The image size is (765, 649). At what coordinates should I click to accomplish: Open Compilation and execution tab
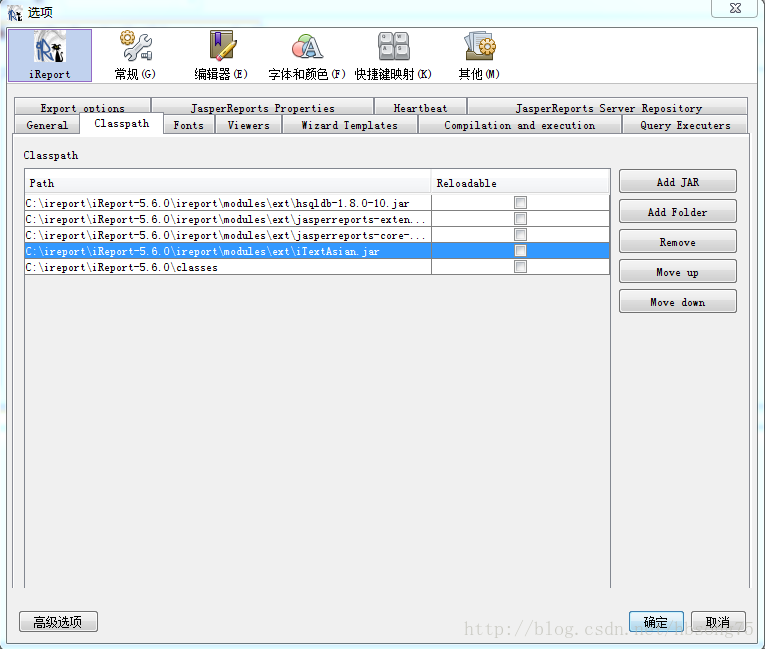pos(520,125)
